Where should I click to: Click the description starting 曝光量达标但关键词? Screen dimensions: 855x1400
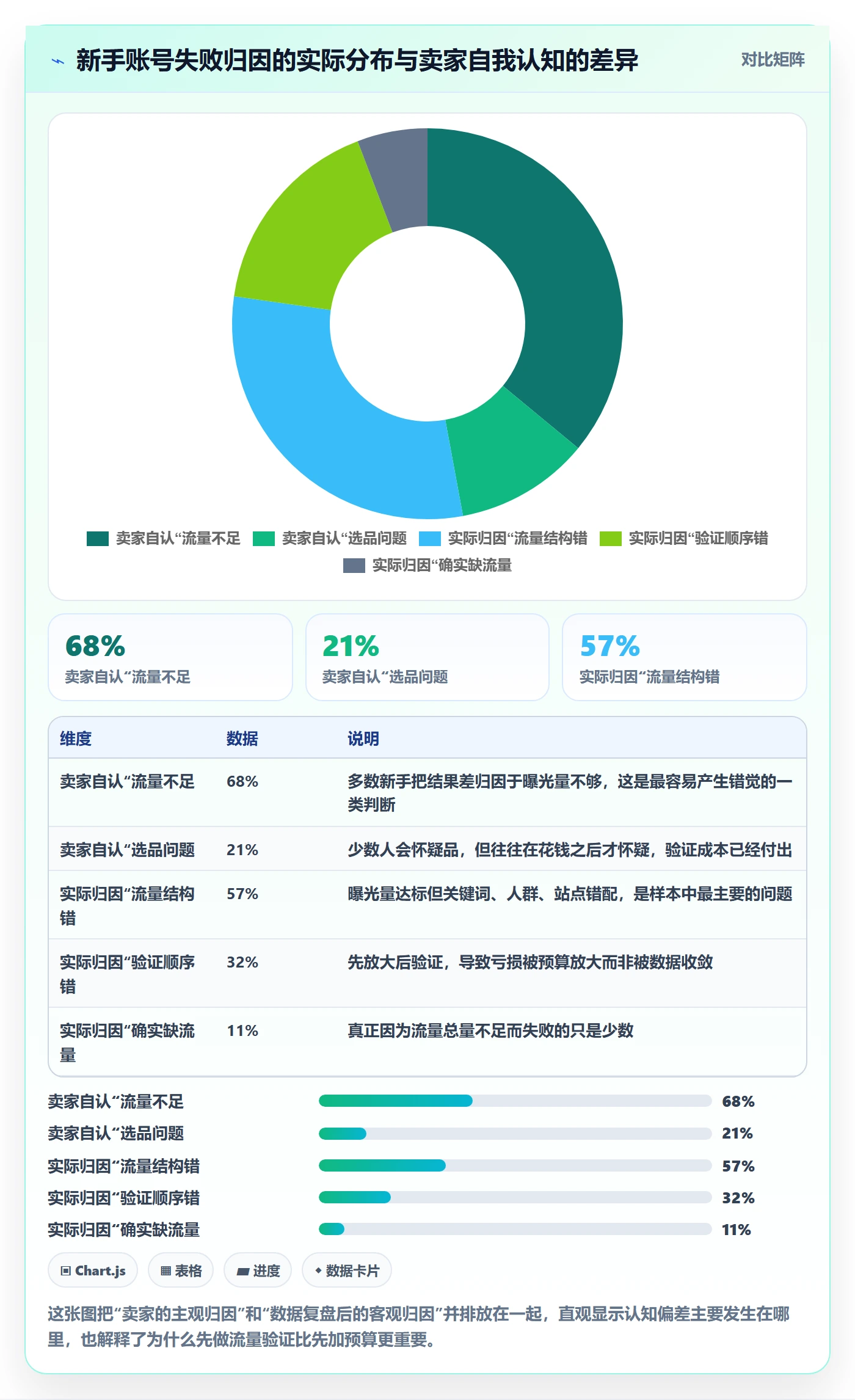click(x=570, y=894)
